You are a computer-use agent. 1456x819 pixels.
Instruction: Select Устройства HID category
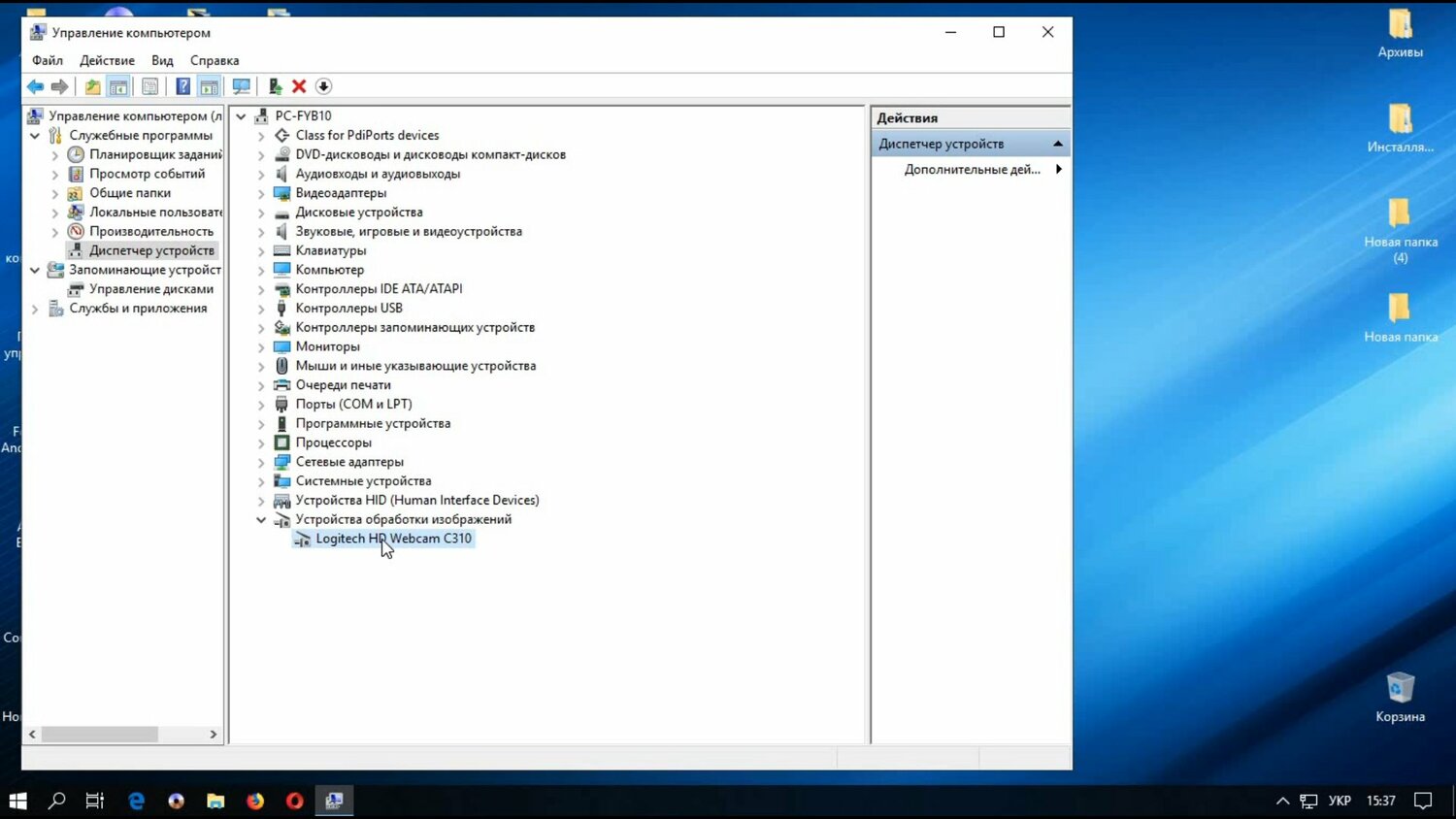point(417,500)
